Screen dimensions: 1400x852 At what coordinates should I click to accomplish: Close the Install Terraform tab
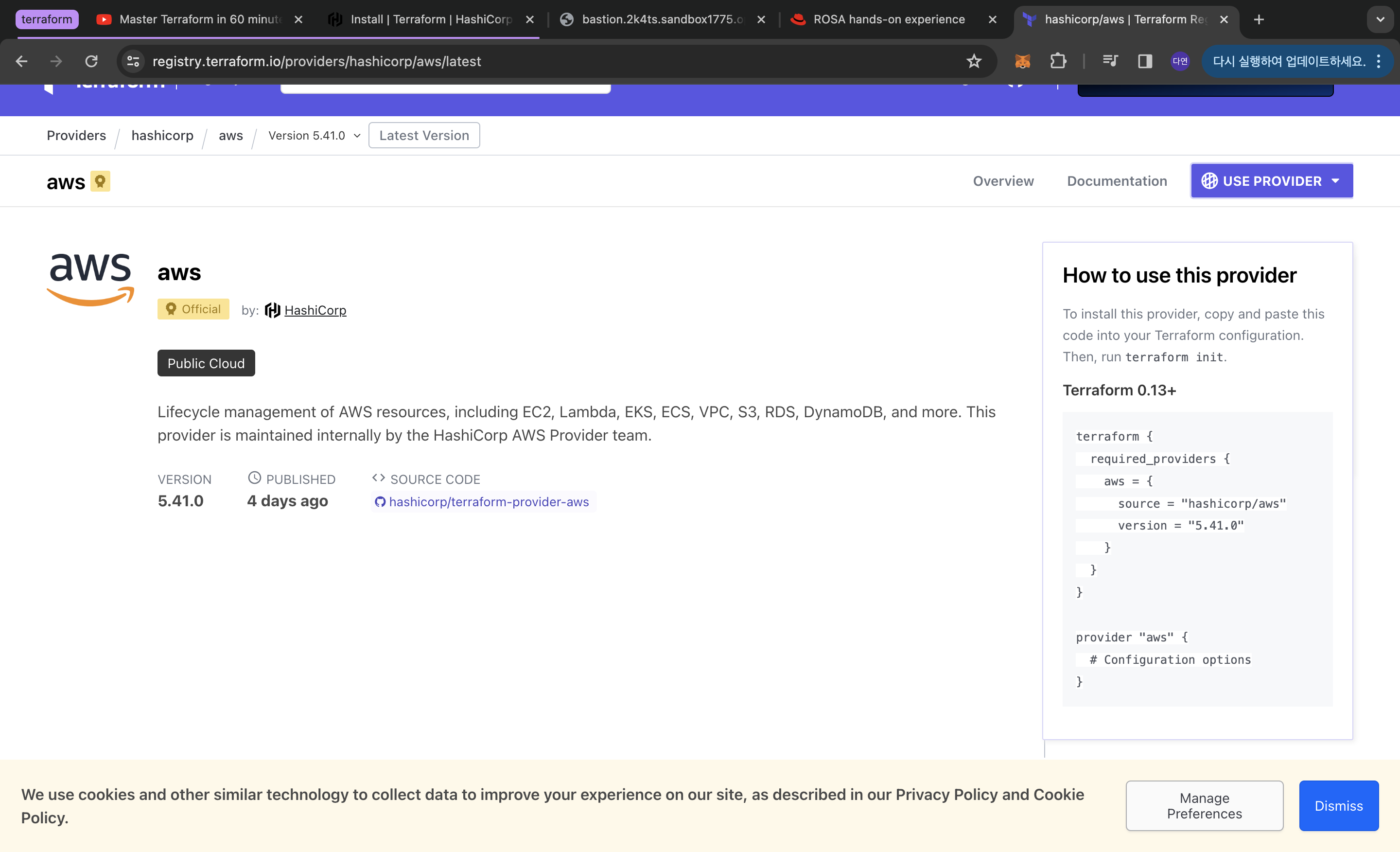tap(529, 20)
